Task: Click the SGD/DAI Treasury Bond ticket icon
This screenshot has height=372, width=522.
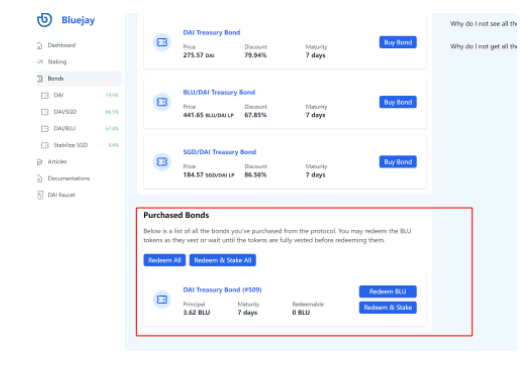Action: 162,162
